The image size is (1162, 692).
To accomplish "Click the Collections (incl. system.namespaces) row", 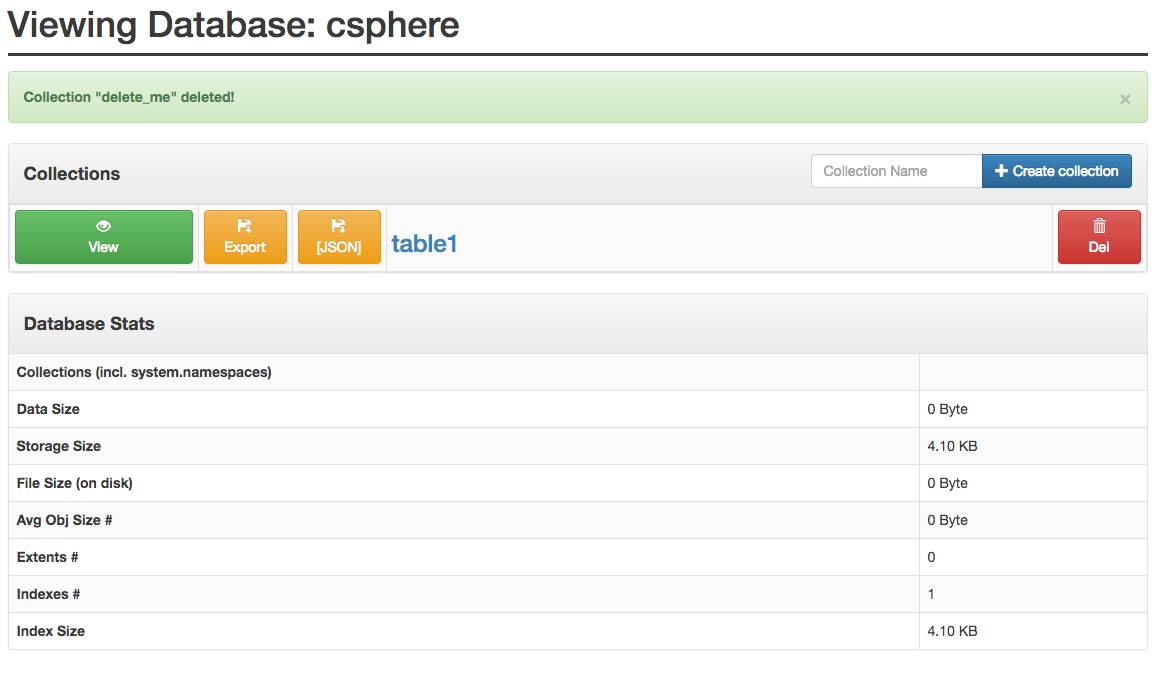I will point(144,372).
